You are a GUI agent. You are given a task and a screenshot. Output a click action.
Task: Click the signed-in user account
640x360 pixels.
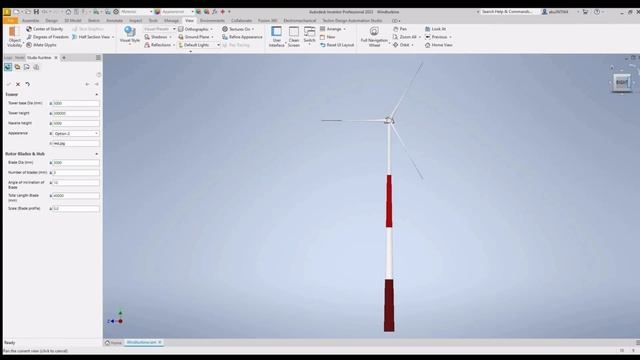tap(555, 12)
